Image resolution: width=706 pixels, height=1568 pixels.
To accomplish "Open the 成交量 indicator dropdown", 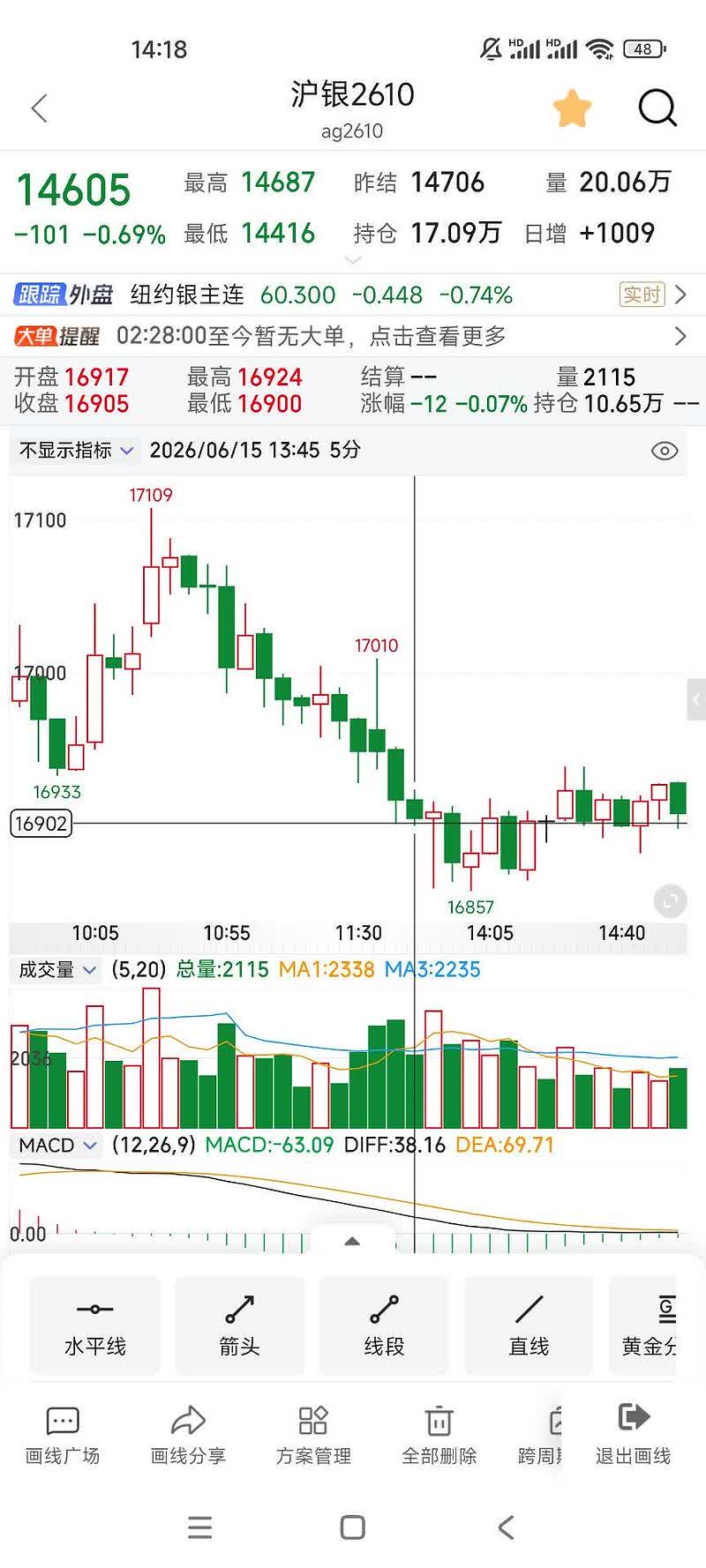I will pos(57,970).
